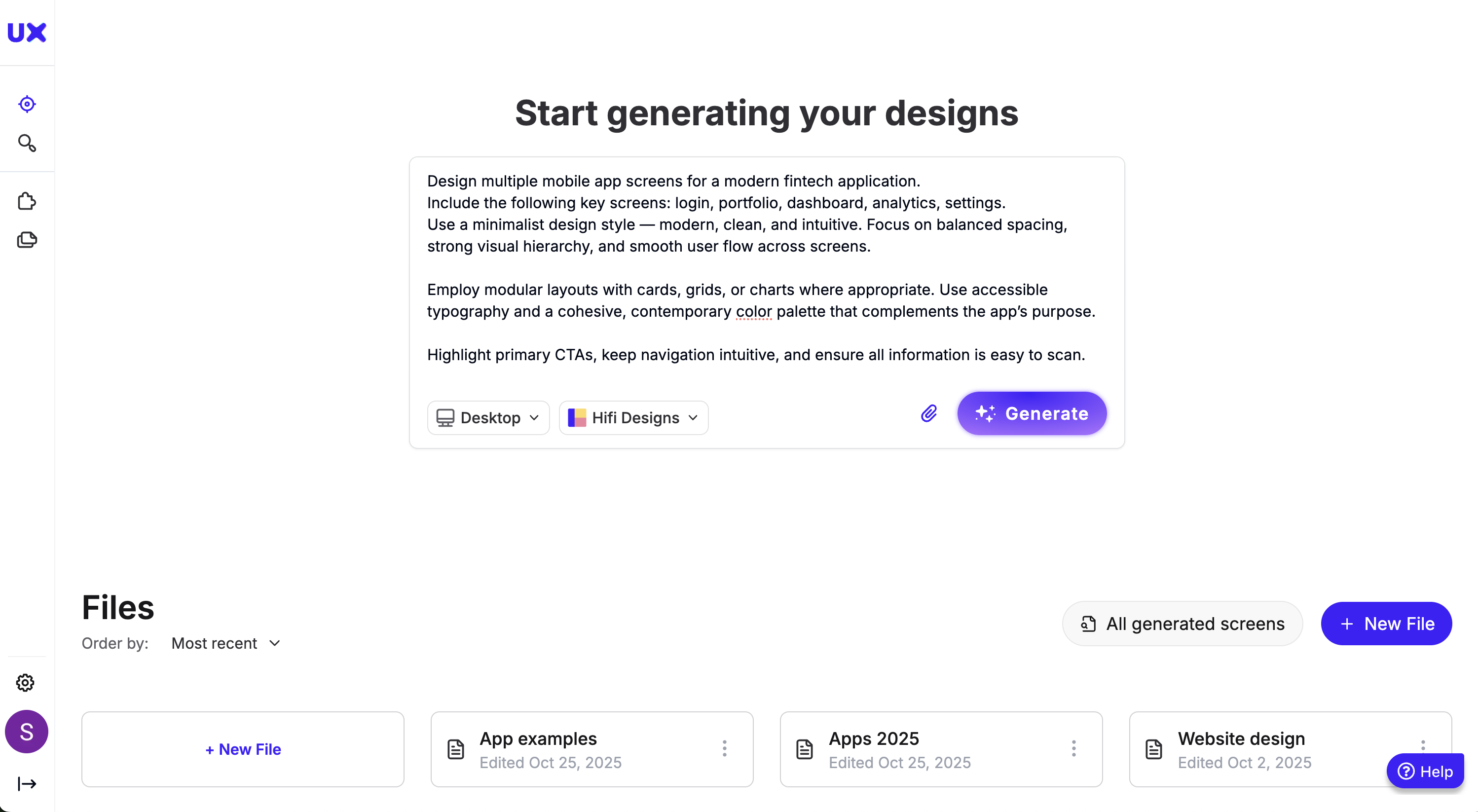The width and height of the screenshot is (1478, 812).
Task: Click the search icon in sidebar
Action: 27,143
